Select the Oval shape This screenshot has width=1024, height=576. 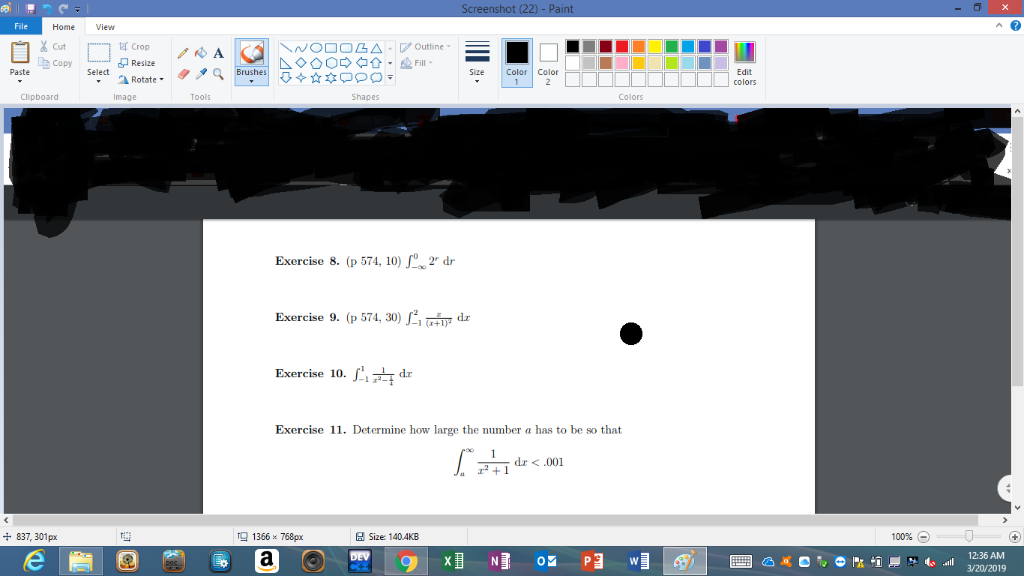316,48
